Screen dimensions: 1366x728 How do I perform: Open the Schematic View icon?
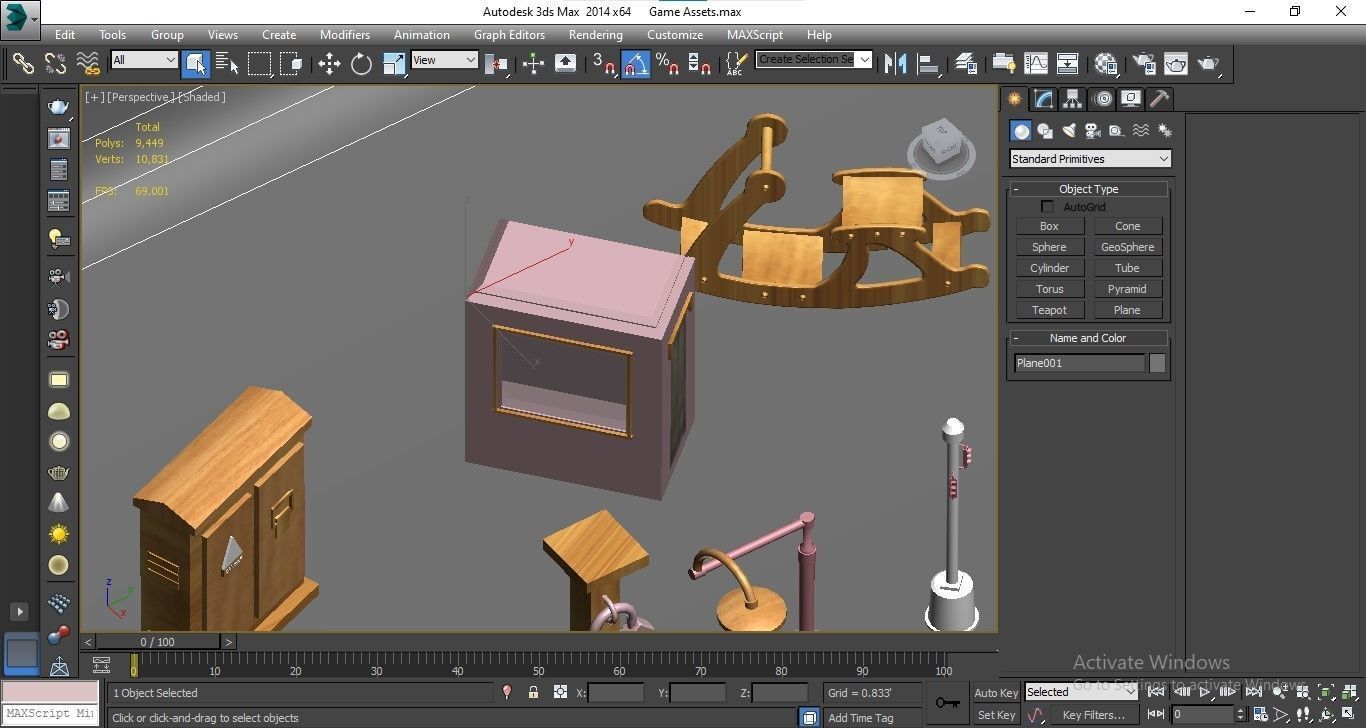(x=1067, y=64)
